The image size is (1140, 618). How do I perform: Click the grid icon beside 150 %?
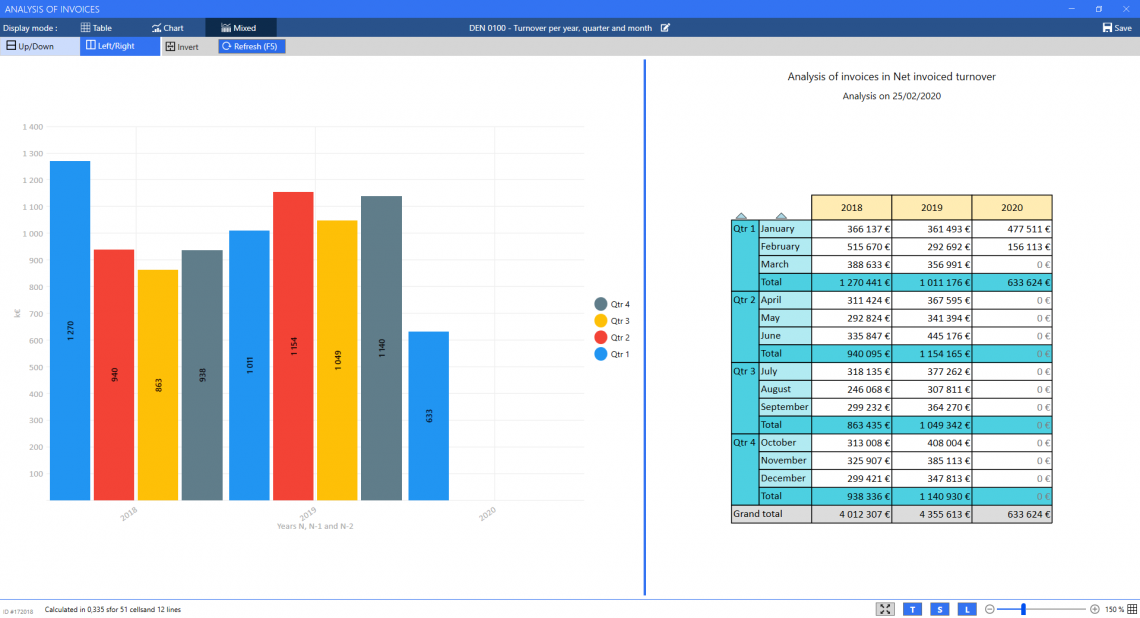point(1132,609)
